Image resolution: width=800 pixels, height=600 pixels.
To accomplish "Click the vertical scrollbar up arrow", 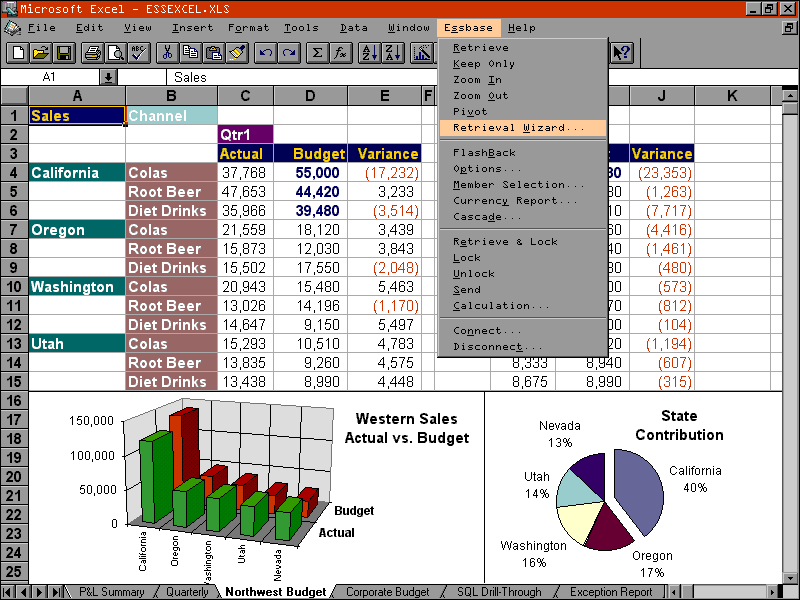I will (x=789, y=95).
